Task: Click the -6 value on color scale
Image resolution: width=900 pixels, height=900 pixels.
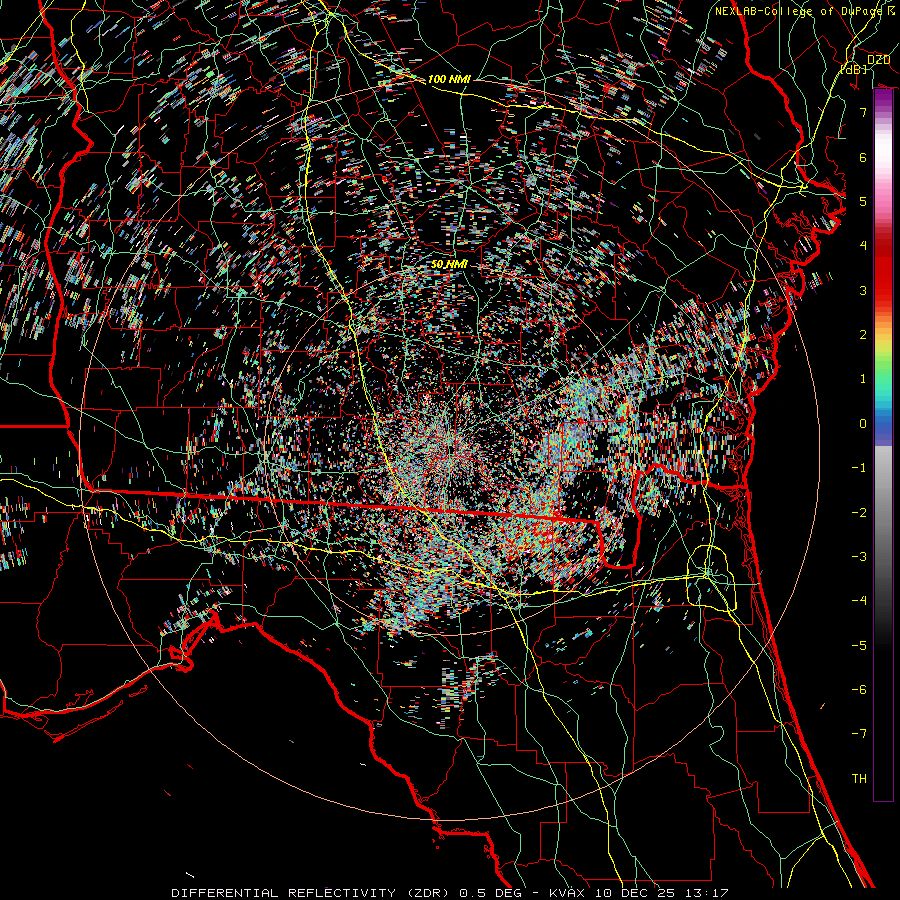Action: point(859,690)
